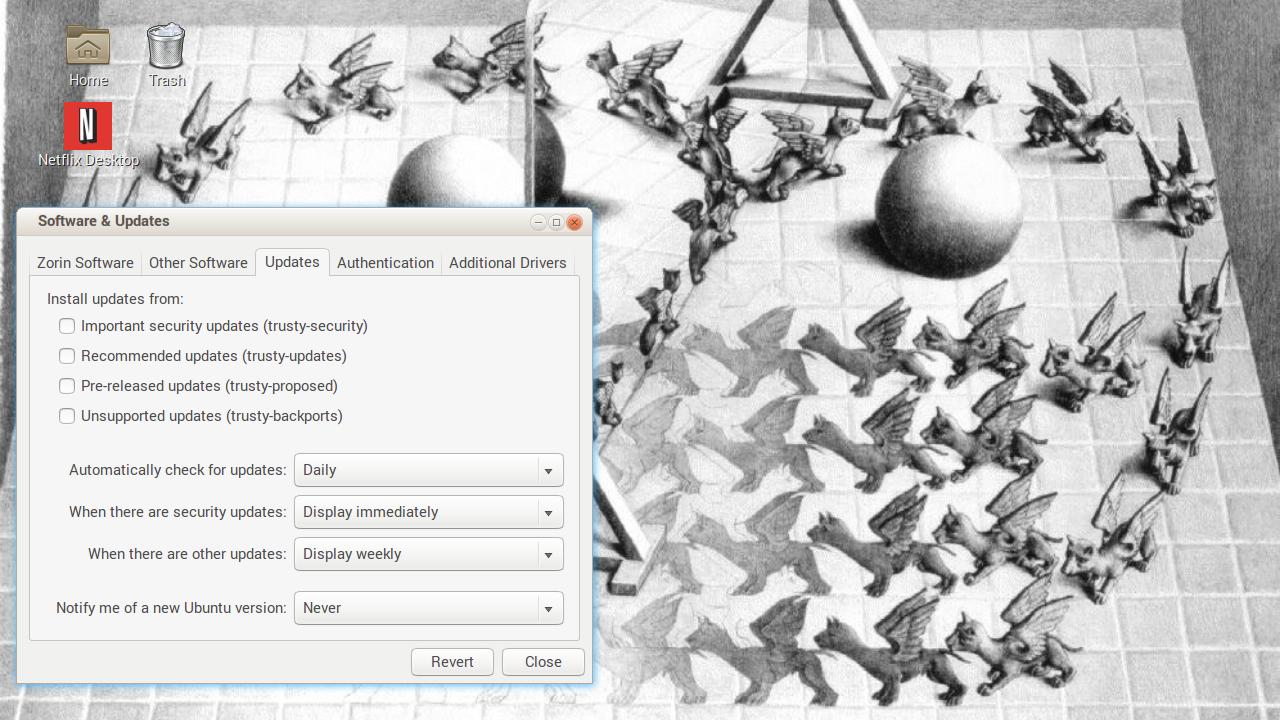
Task: Switch to the Zorin Software tab
Action: tap(85, 263)
